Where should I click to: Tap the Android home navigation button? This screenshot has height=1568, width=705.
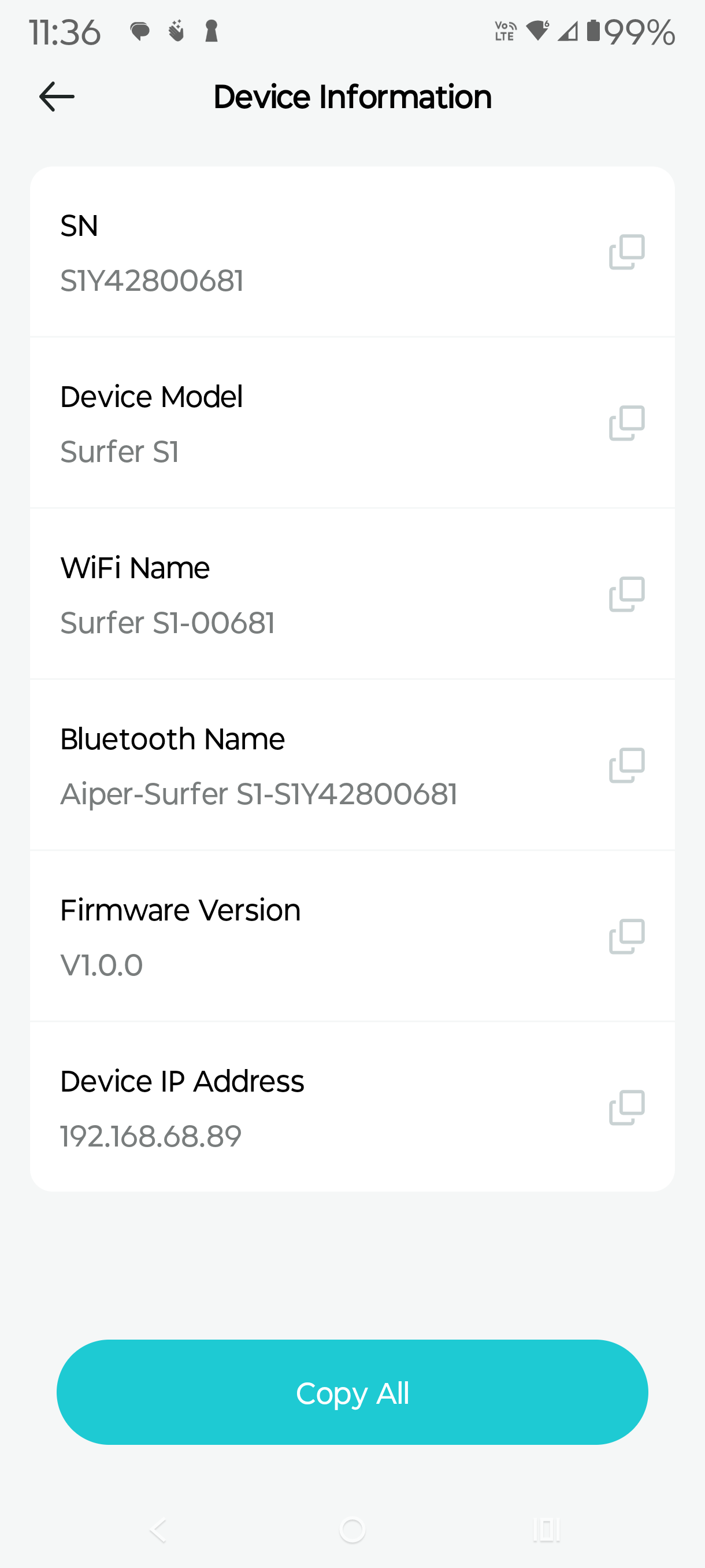[x=352, y=1530]
